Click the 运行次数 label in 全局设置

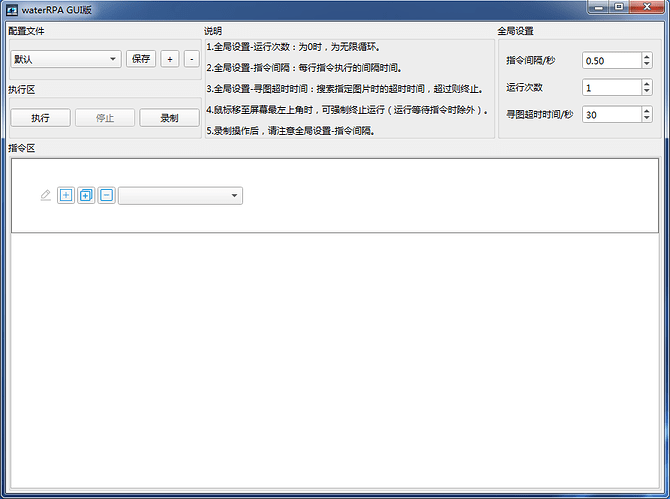pos(524,88)
